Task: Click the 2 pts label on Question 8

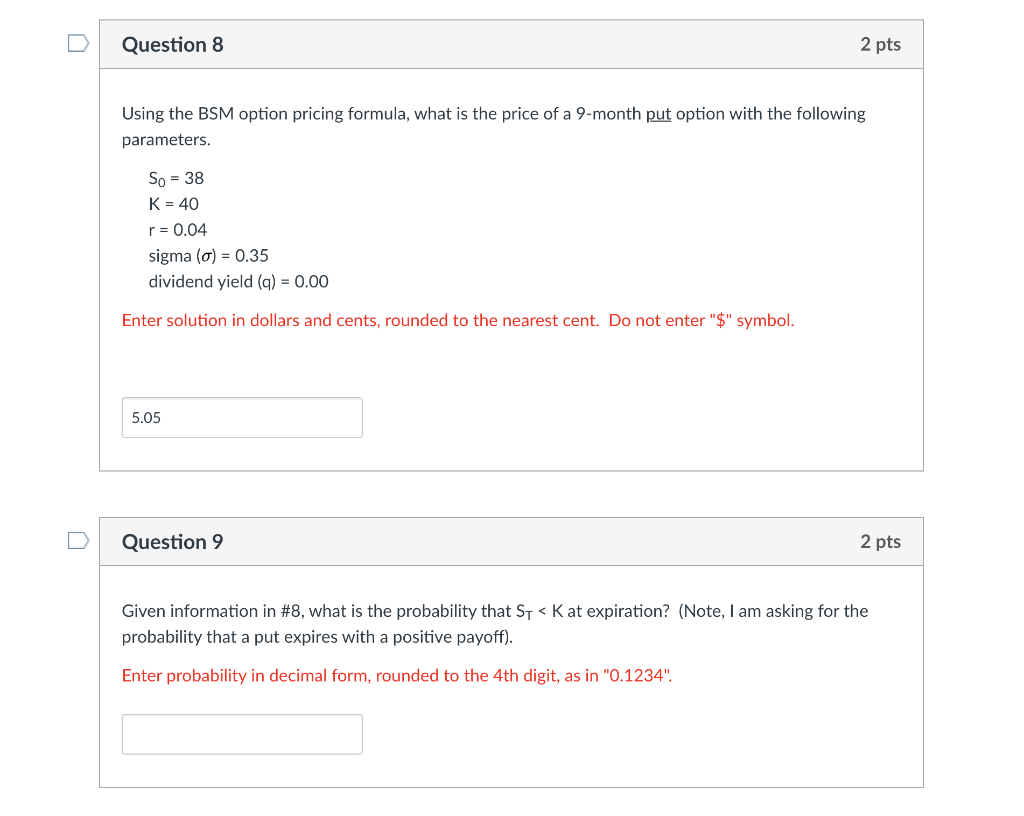Action: pos(880,44)
